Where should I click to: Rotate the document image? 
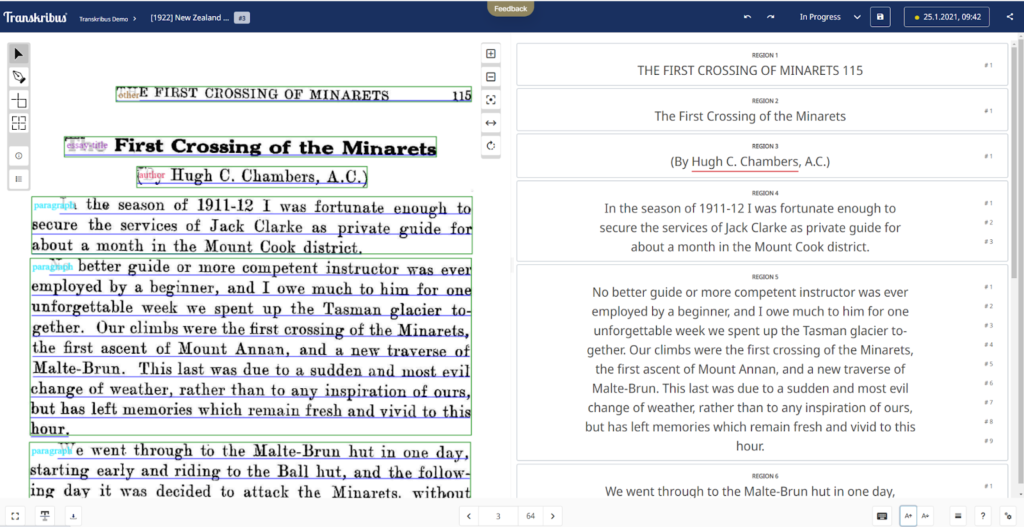click(x=491, y=146)
